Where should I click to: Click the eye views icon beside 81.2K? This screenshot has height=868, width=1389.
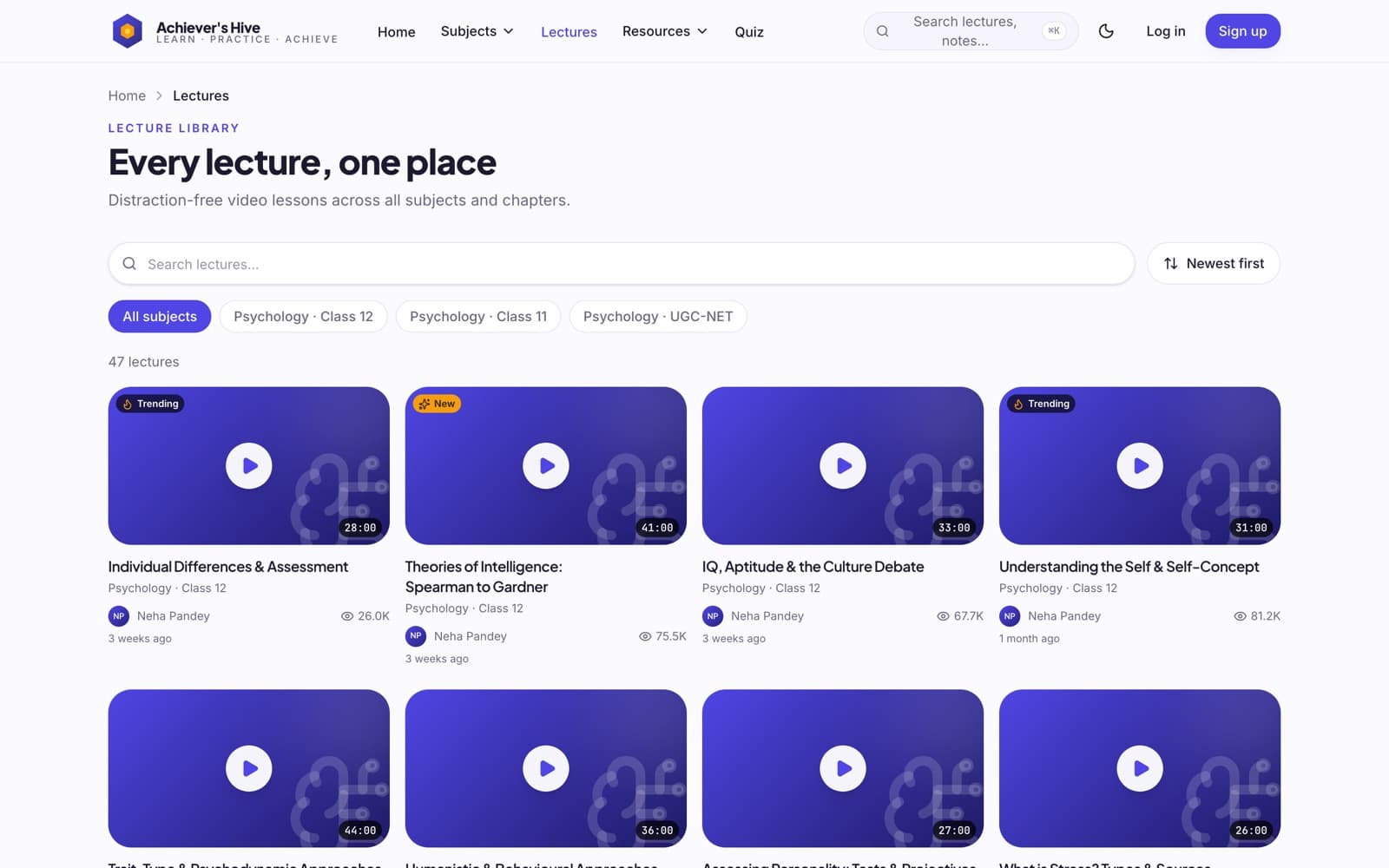point(1240,616)
